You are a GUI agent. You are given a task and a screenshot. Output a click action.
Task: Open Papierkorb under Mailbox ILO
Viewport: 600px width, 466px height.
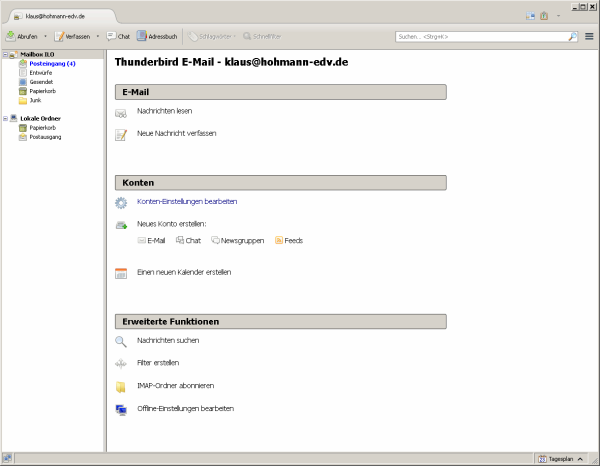42,91
